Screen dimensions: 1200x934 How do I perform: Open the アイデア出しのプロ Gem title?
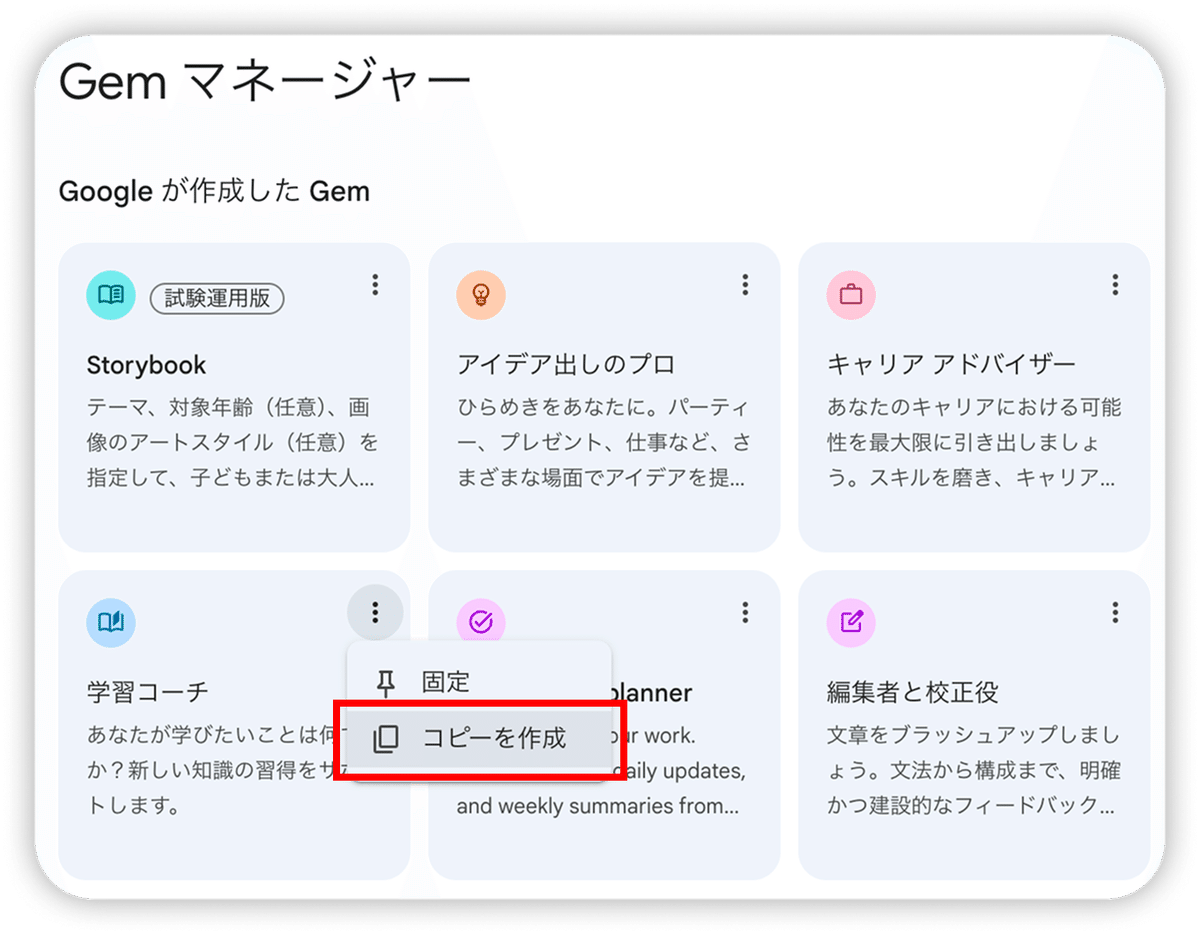(x=566, y=365)
